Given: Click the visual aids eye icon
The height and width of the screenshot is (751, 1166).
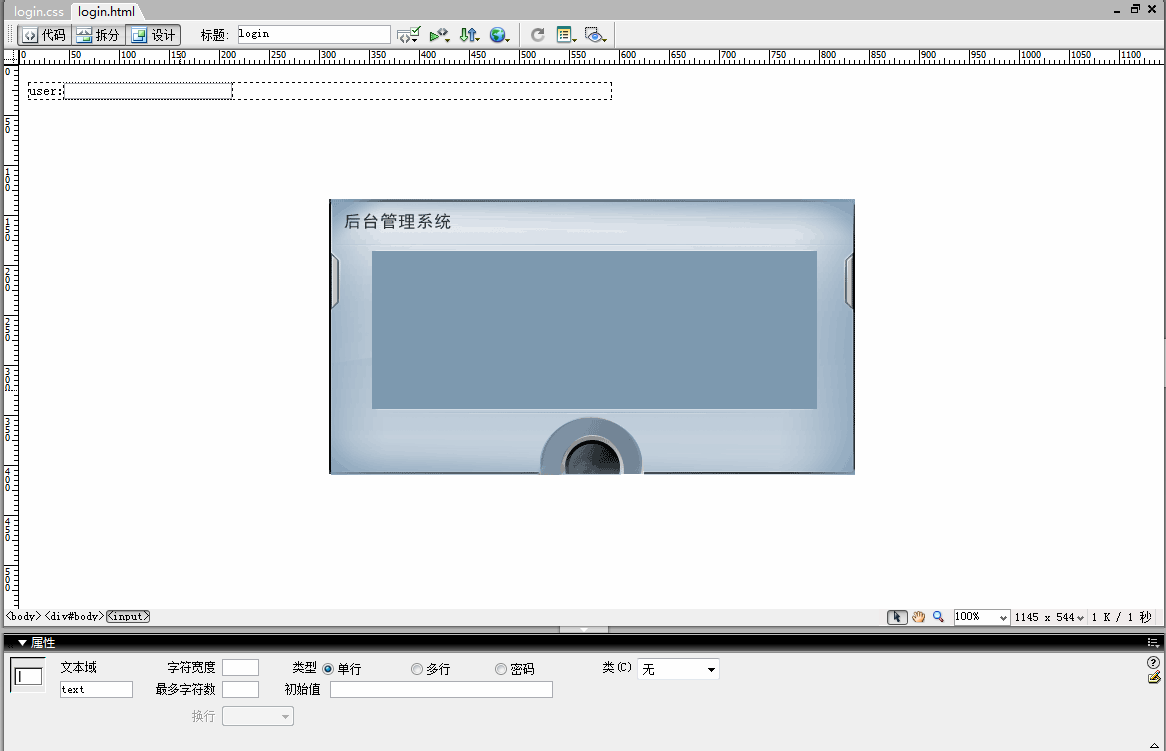Looking at the screenshot, I should click(595, 34).
